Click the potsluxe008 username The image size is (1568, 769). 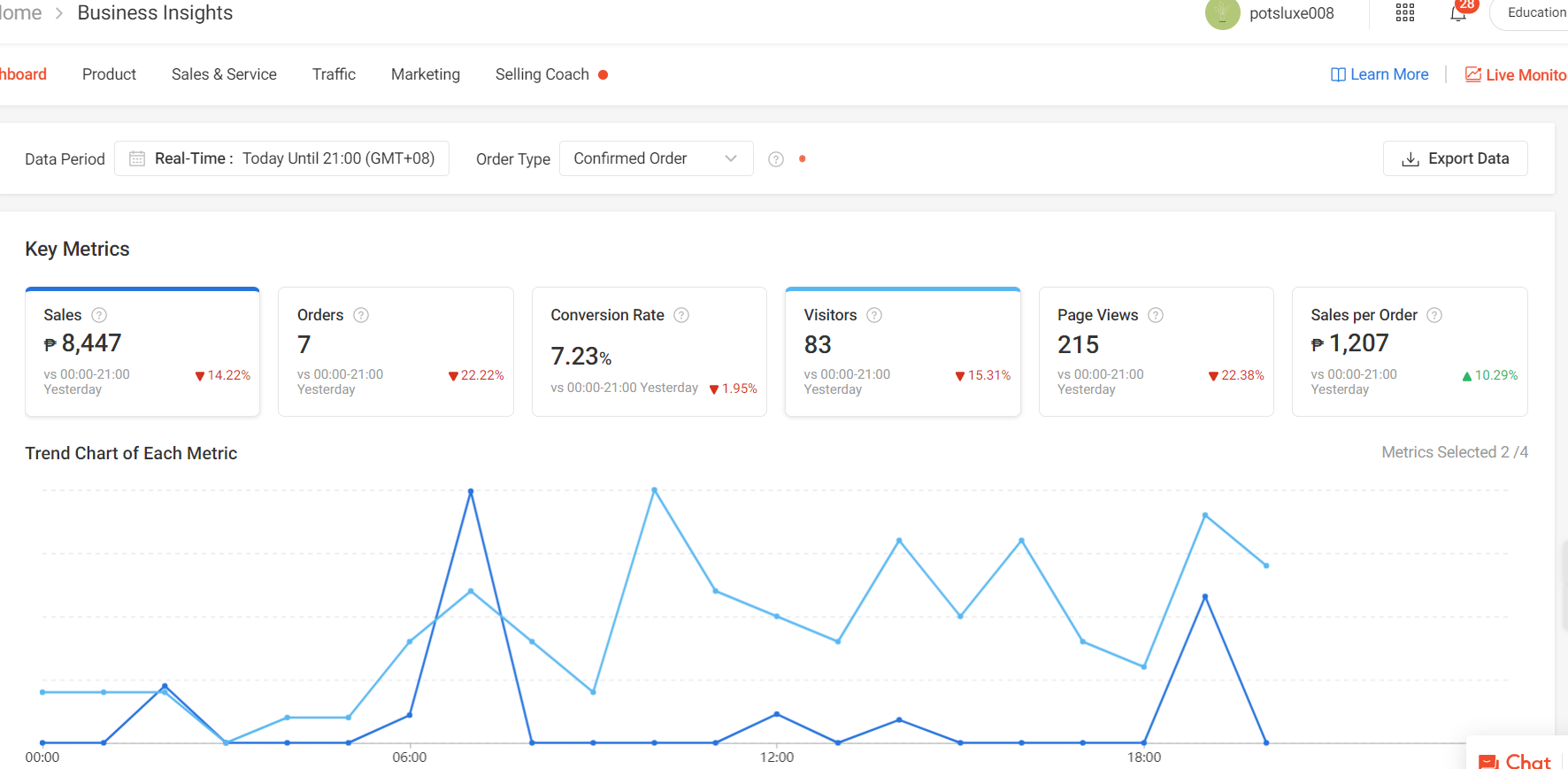(1292, 13)
